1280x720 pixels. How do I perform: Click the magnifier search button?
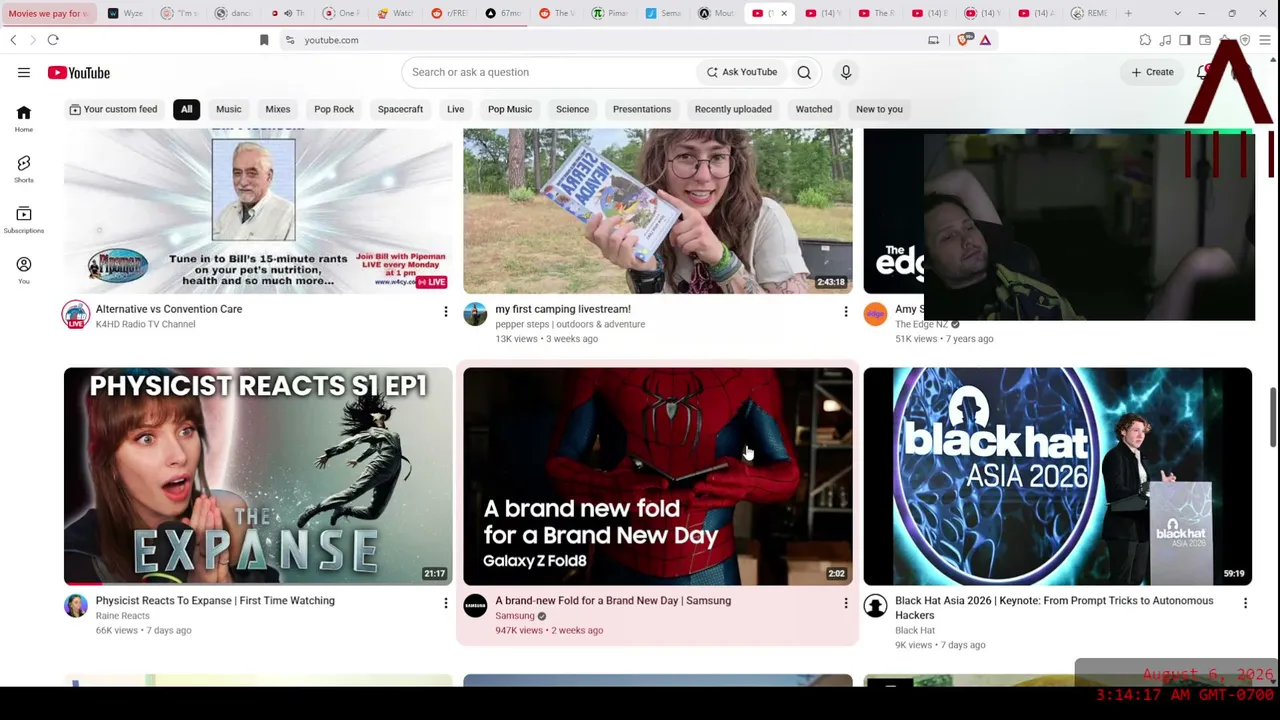804,72
